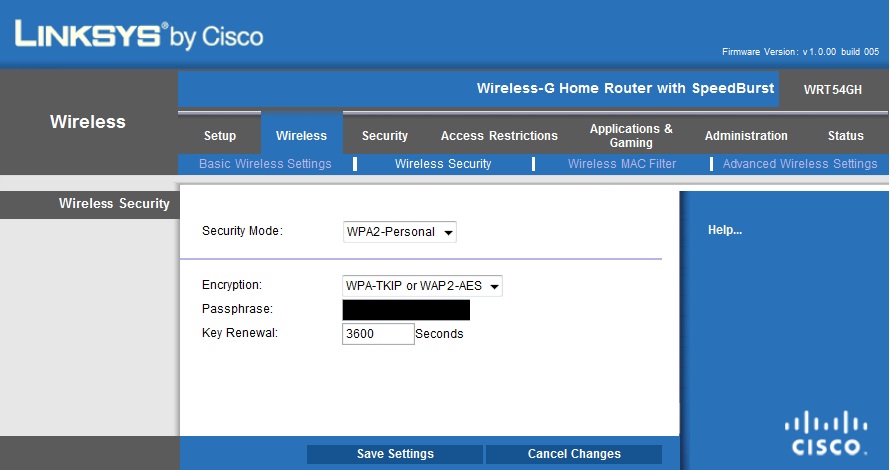The width and height of the screenshot is (891, 470).
Task: Expand the Encryption dropdown
Action: pyautogui.click(x=422, y=286)
